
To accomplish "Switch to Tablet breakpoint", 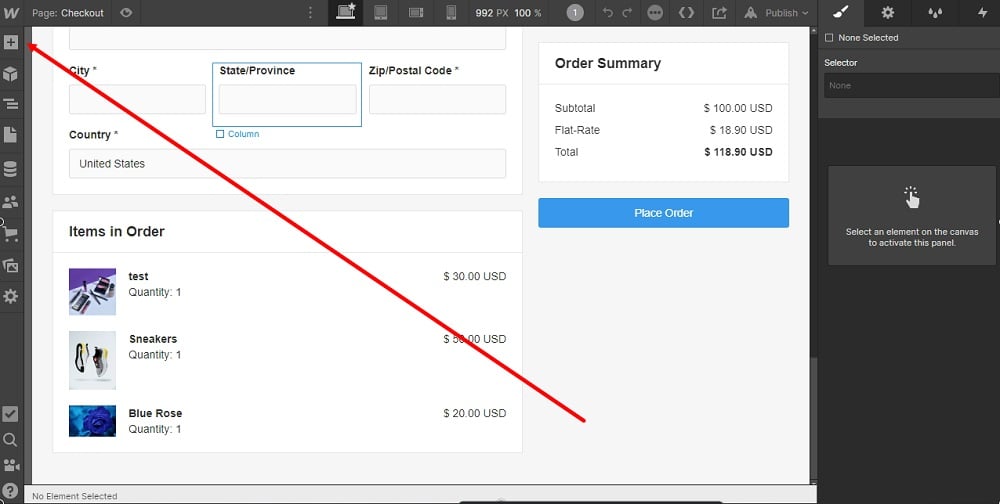I will point(381,13).
